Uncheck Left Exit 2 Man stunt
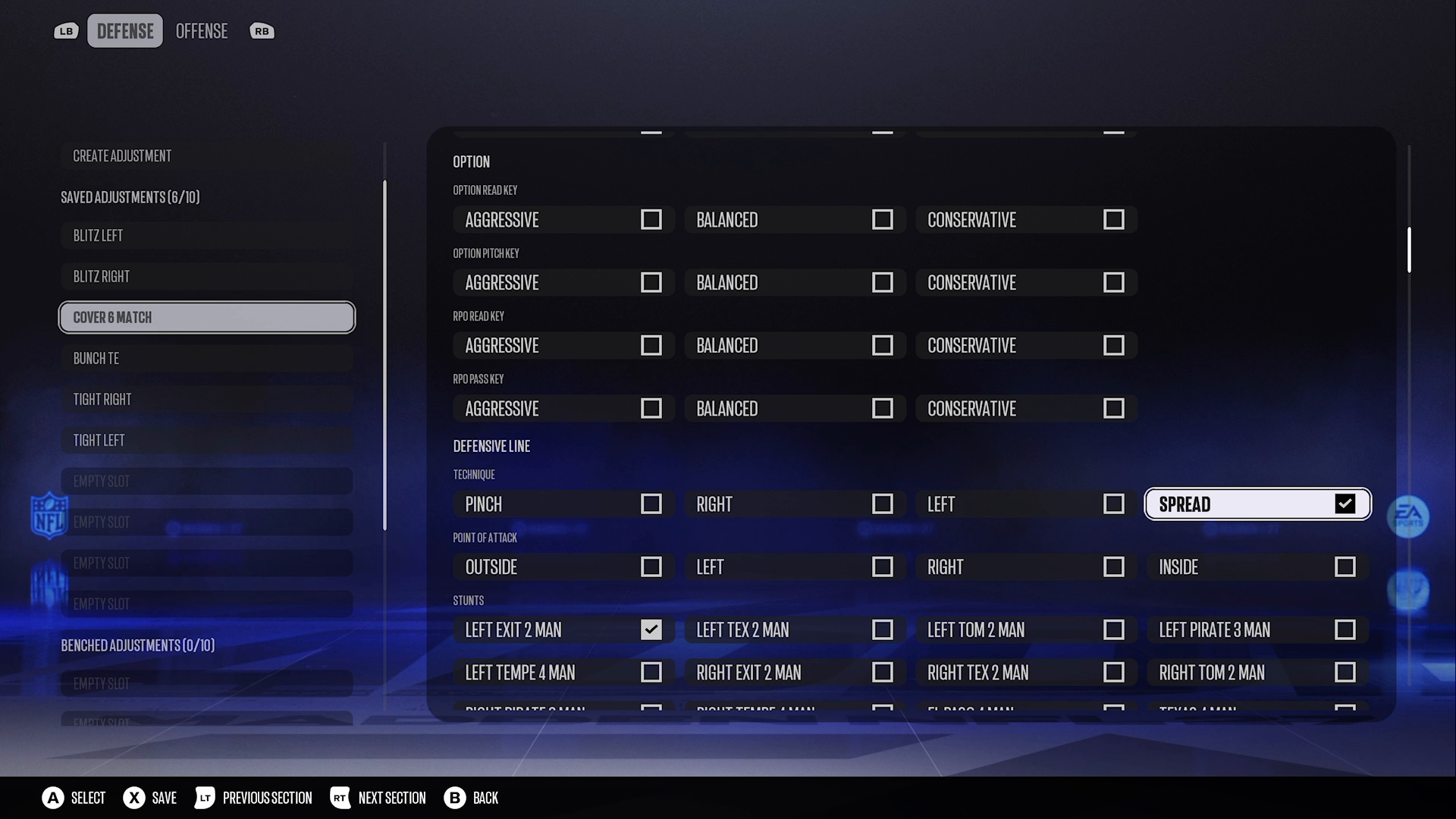The image size is (1456, 819). (x=651, y=630)
